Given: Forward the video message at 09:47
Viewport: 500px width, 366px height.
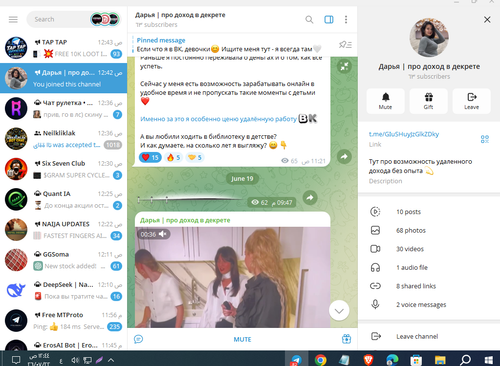Looking at the screenshot, I should (x=310, y=198).
